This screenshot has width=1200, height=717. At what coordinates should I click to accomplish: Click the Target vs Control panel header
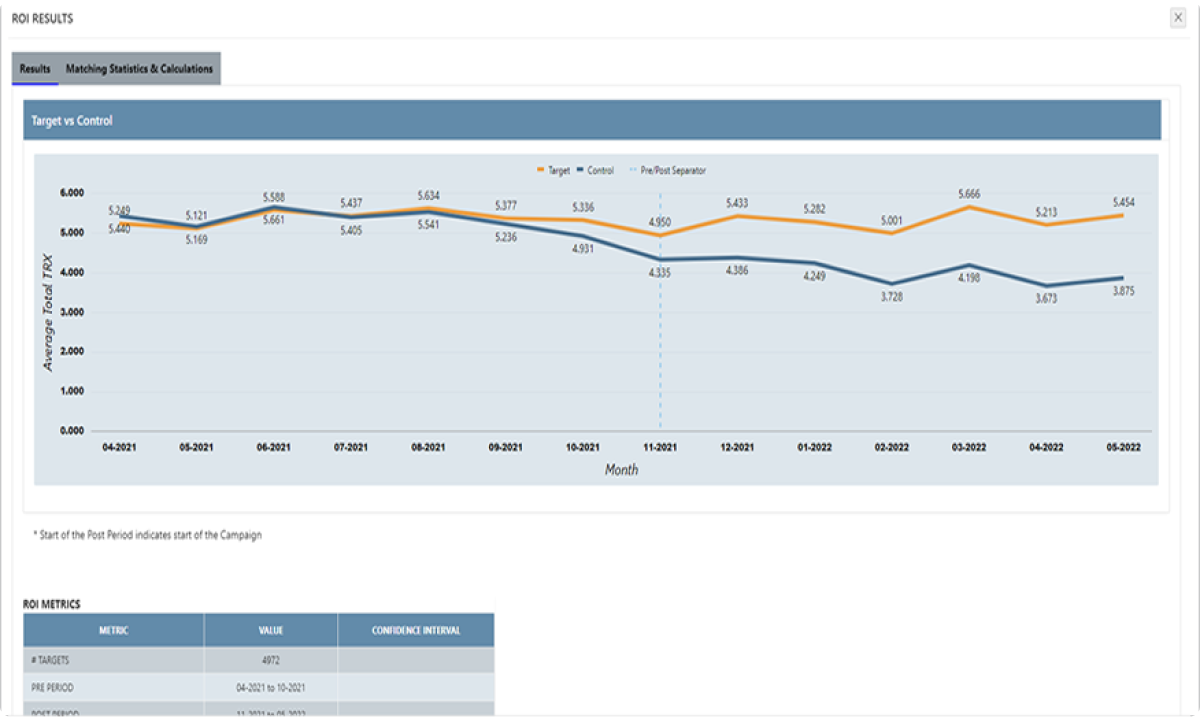[x=591, y=120]
